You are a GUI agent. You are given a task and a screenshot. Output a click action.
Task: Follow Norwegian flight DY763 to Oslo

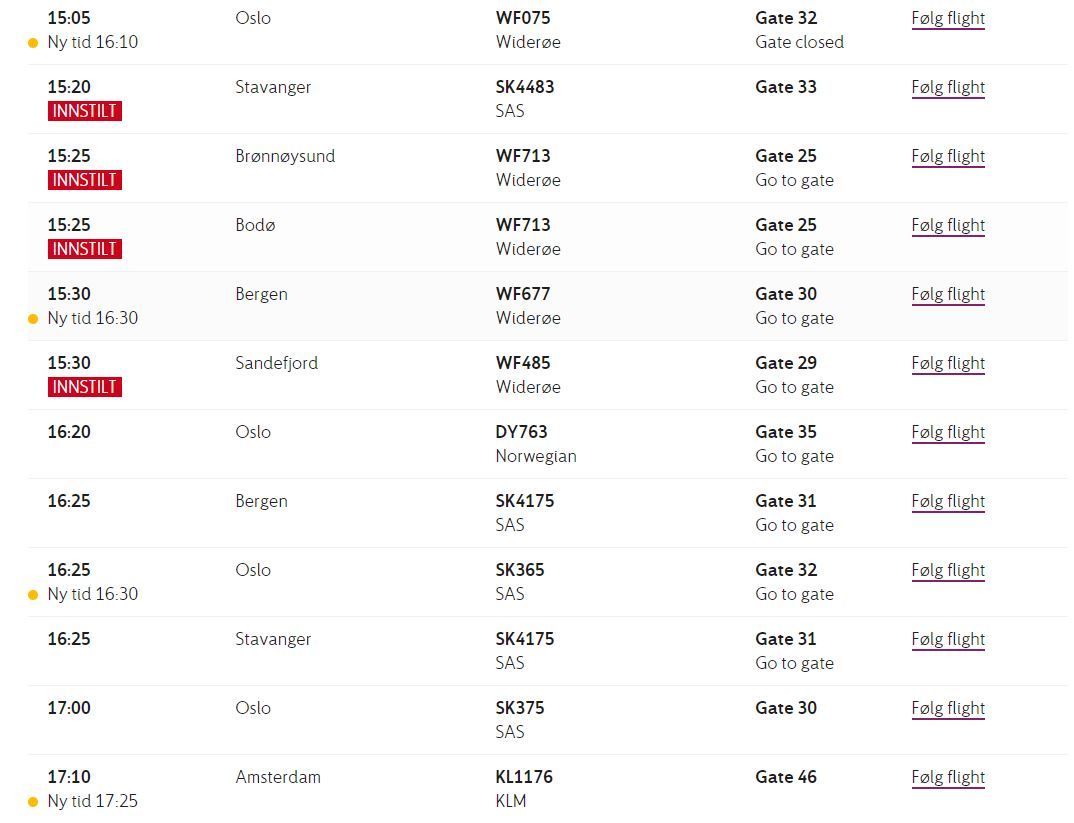[948, 433]
